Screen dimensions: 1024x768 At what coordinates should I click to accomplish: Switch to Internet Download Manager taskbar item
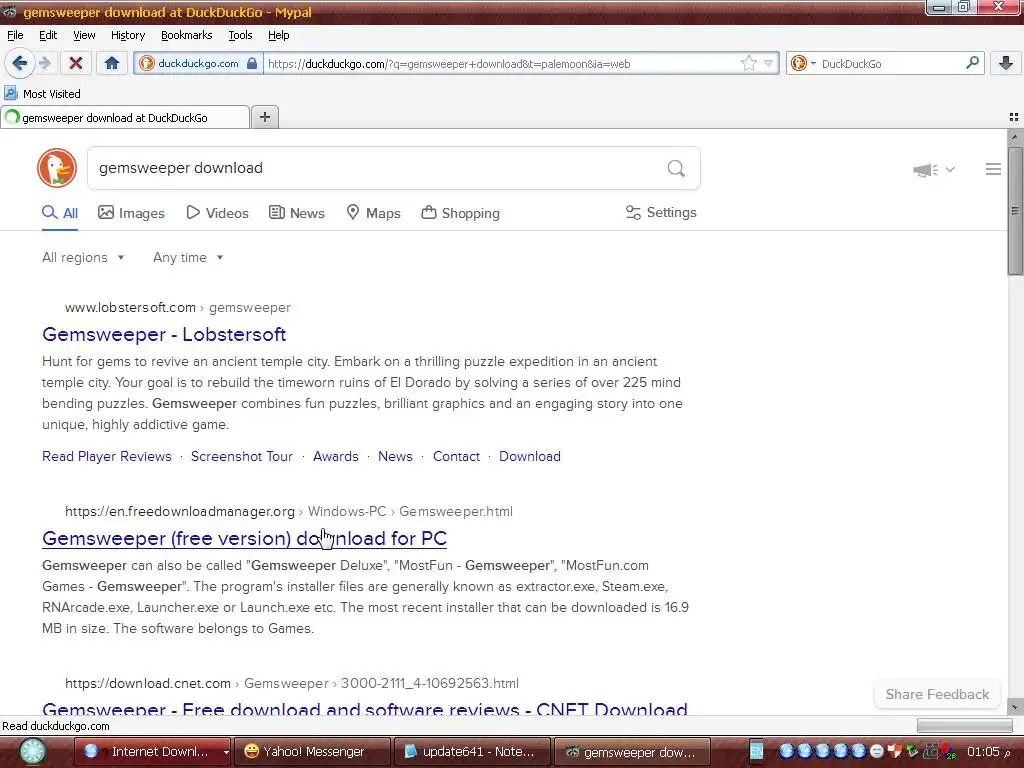(153, 752)
